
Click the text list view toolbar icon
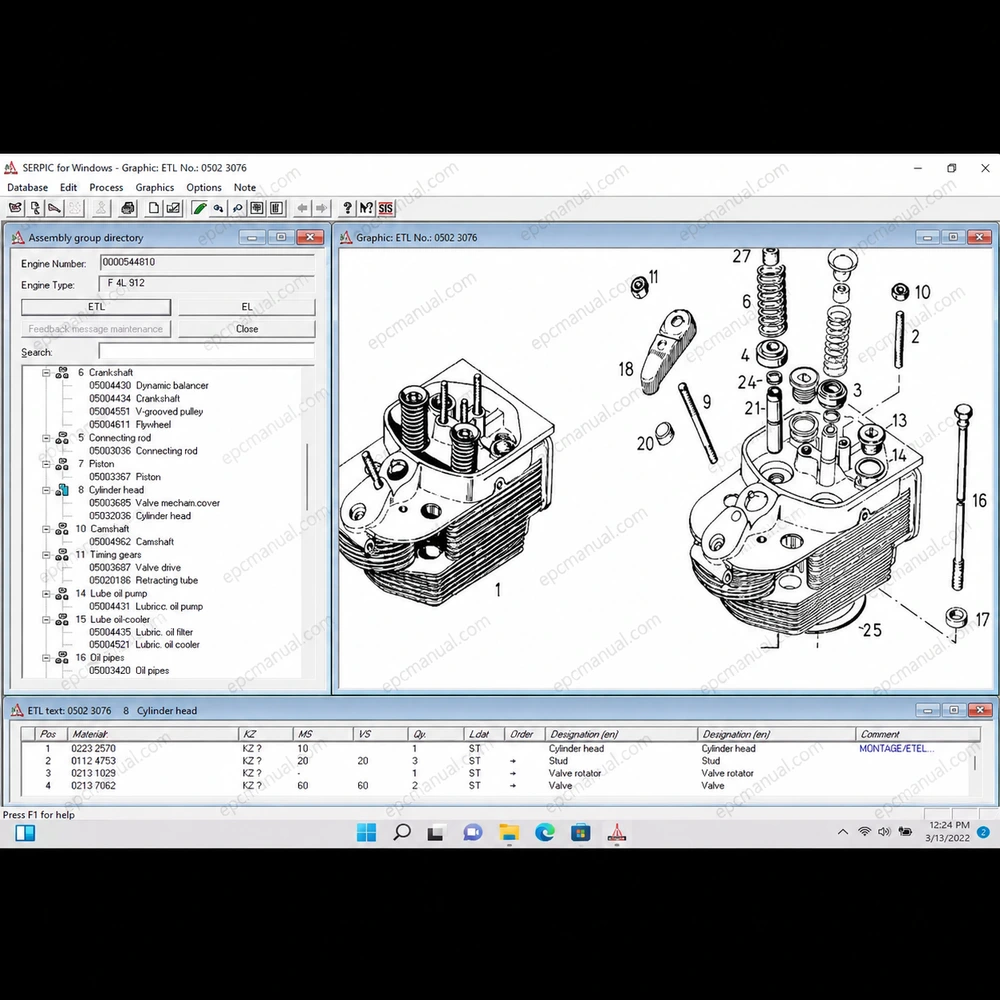[x=276, y=208]
